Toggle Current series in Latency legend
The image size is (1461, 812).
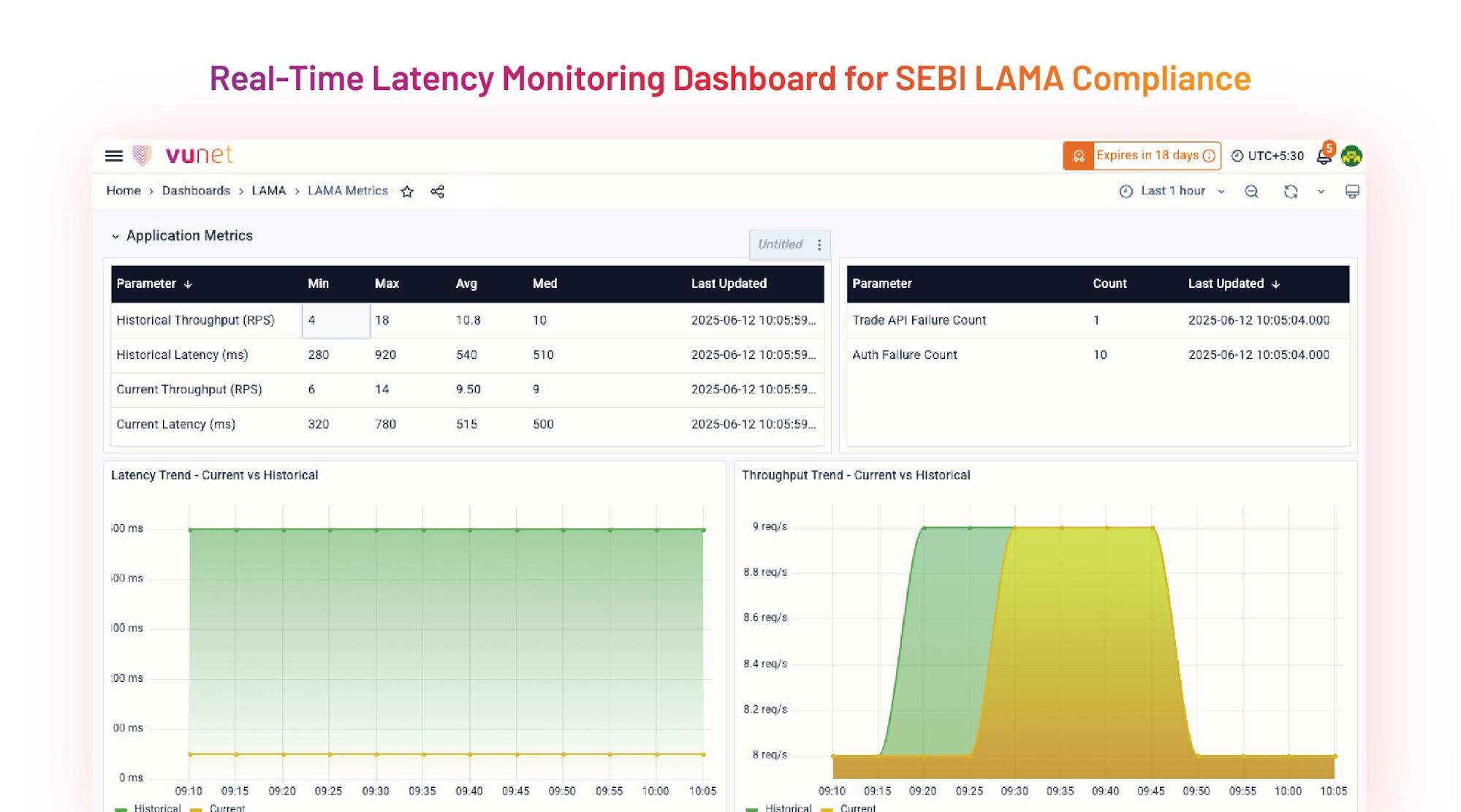[227, 808]
